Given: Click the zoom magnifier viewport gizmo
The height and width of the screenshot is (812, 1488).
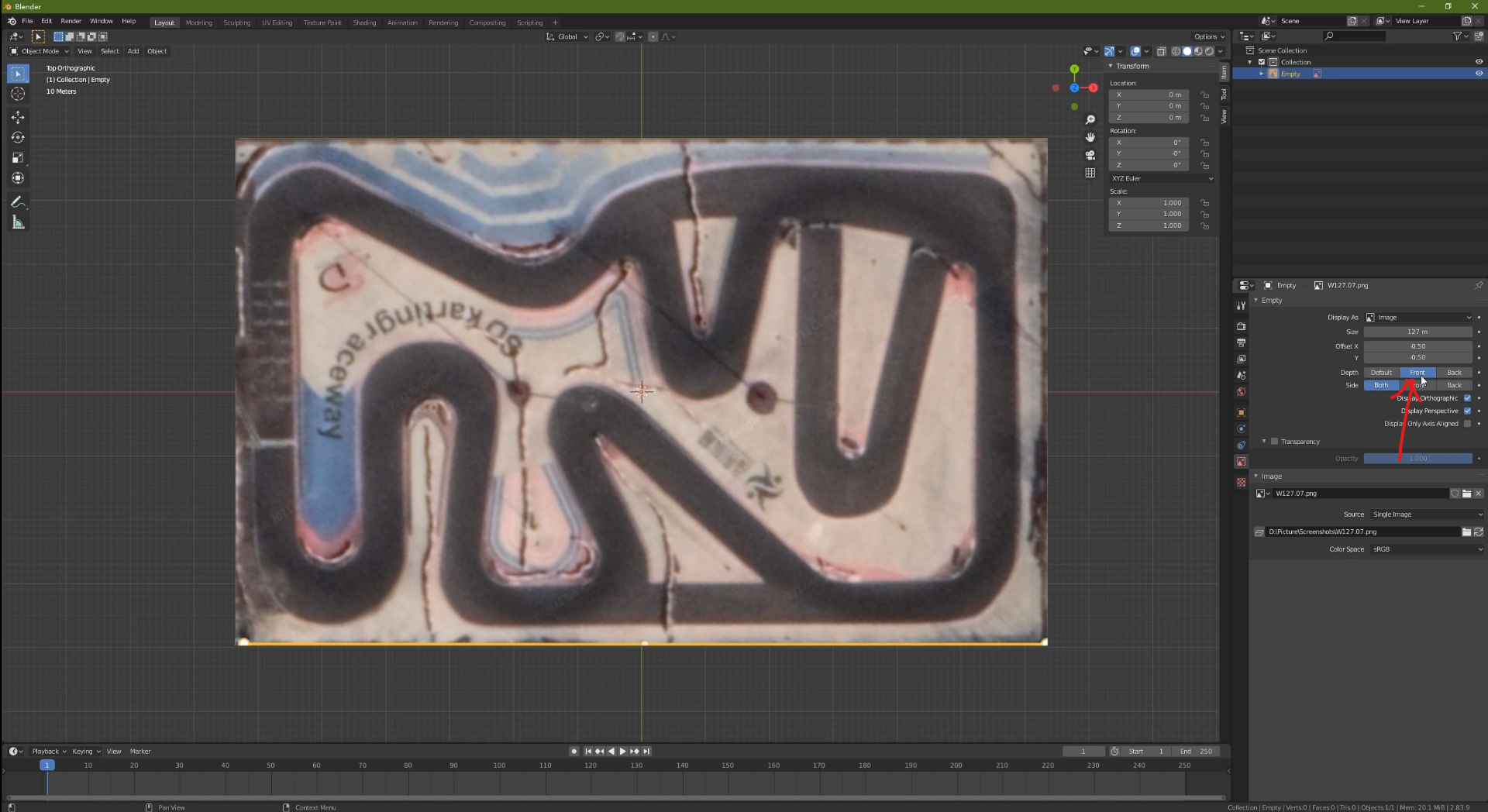Looking at the screenshot, I should (1090, 120).
